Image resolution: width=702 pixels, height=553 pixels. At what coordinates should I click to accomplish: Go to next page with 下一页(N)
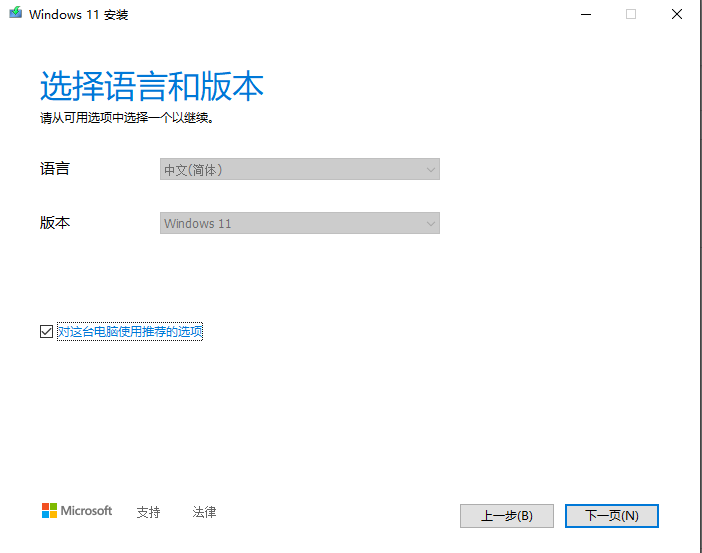point(612,516)
